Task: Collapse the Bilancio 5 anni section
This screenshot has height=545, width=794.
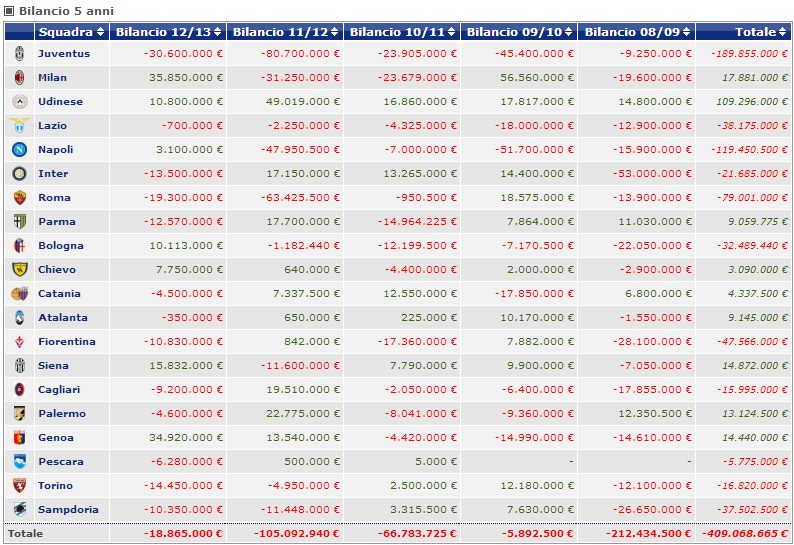Action: coord(9,10)
